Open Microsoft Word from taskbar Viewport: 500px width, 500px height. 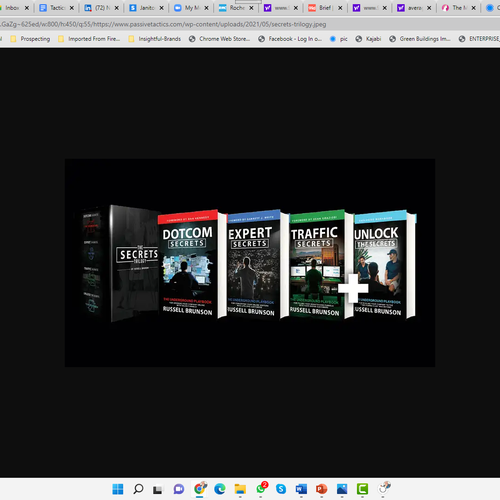pyautogui.click(x=301, y=489)
